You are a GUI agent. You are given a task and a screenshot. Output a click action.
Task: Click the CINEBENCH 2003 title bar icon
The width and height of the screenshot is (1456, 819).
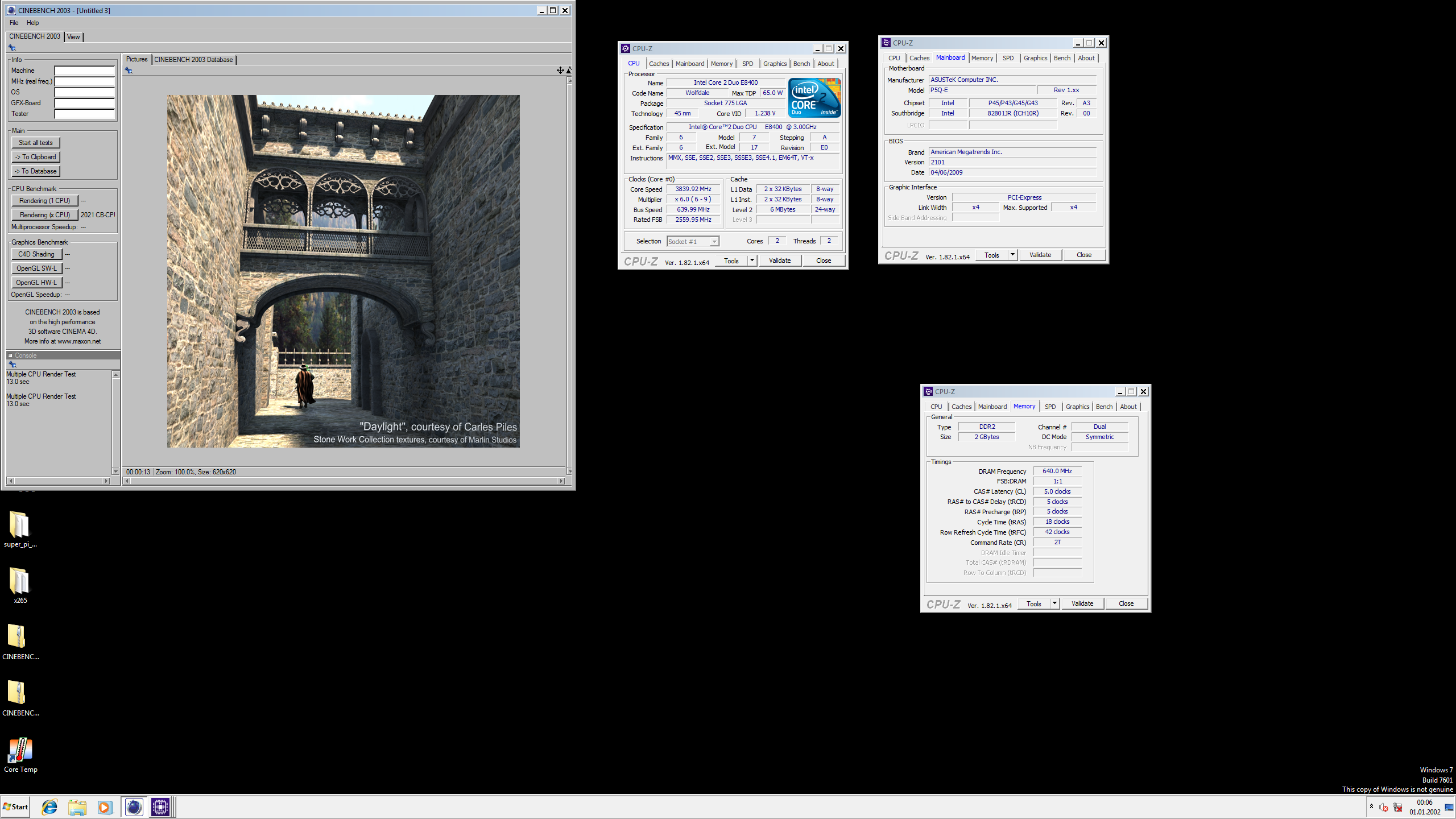pos(11,10)
